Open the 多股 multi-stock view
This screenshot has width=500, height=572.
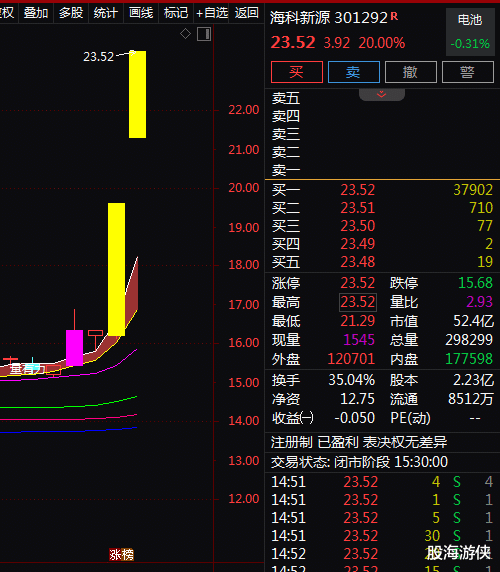click(x=71, y=13)
